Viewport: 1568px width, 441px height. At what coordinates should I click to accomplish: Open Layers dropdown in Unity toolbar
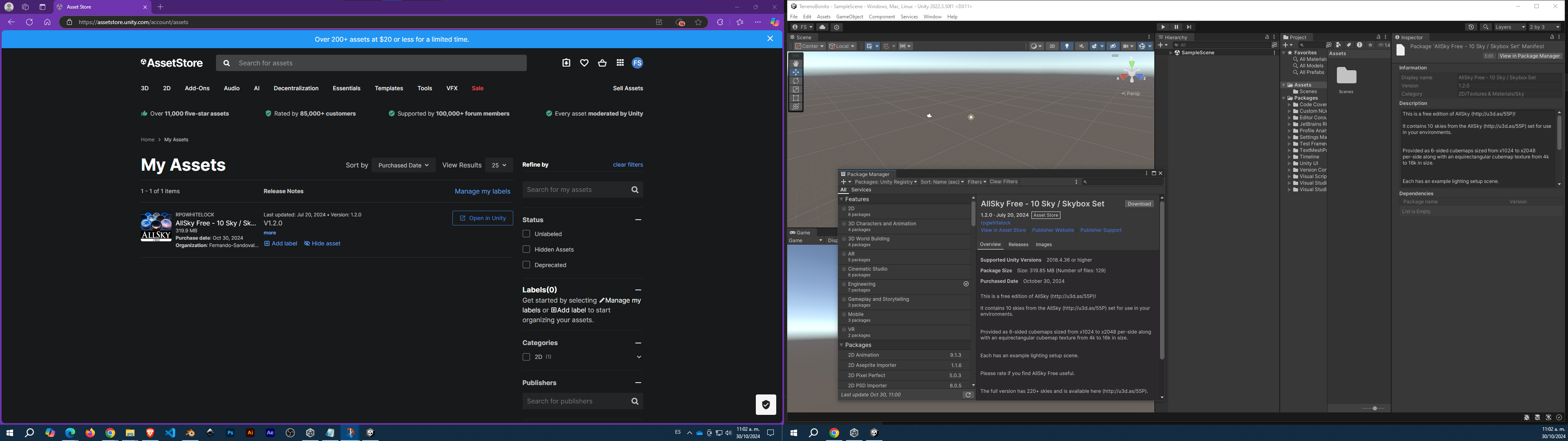(1510, 27)
